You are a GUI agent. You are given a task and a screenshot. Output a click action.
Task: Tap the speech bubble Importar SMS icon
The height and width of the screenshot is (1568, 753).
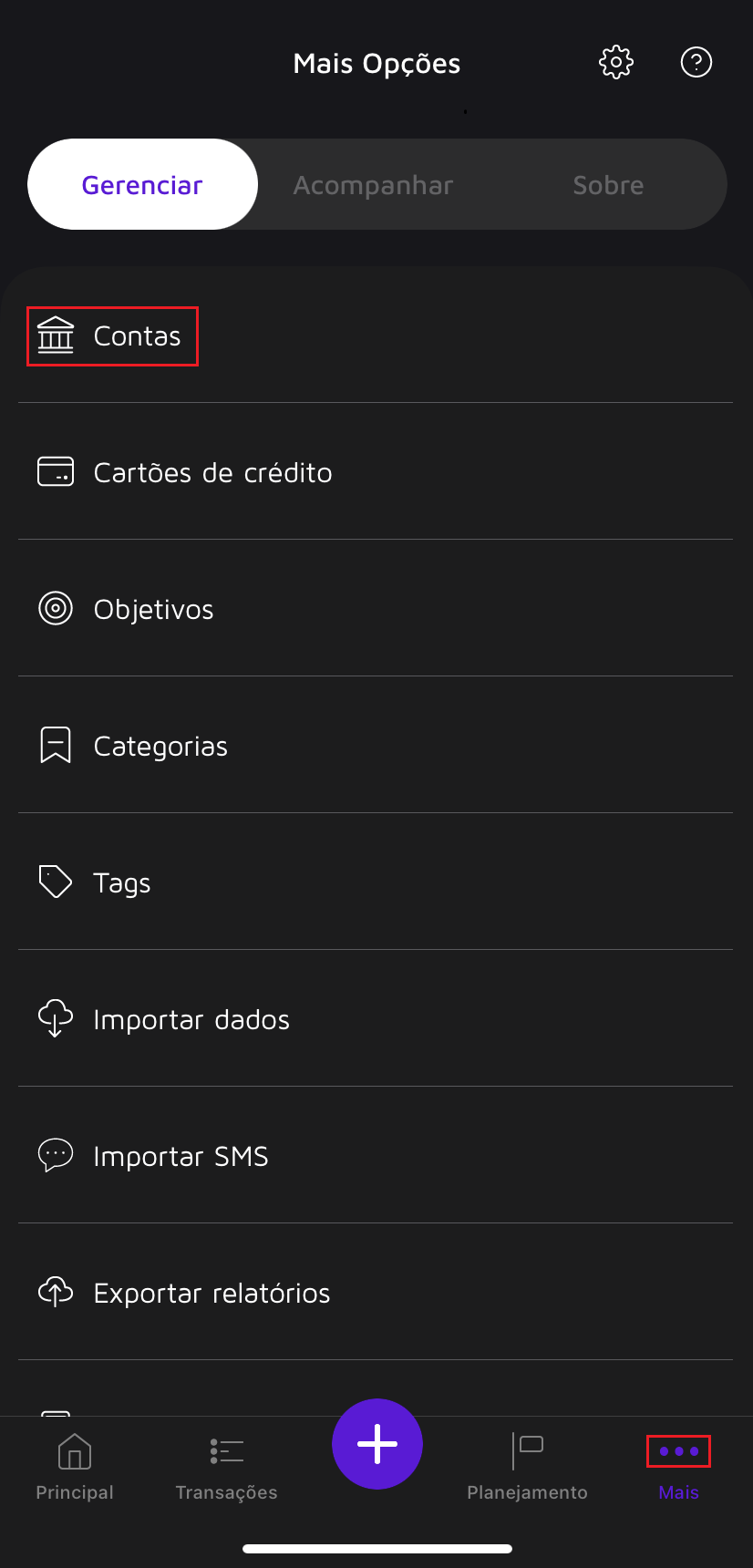point(56,1155)
